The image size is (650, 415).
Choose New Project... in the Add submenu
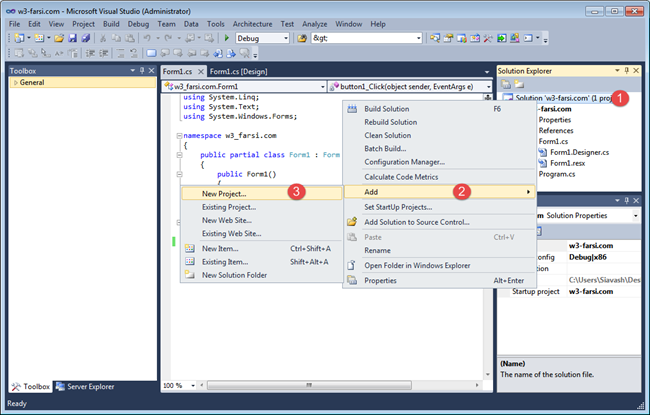click(x=262, y=194)
